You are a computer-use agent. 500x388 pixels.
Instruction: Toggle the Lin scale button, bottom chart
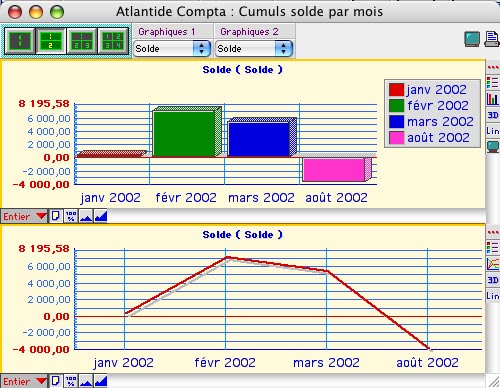(493, 296)
